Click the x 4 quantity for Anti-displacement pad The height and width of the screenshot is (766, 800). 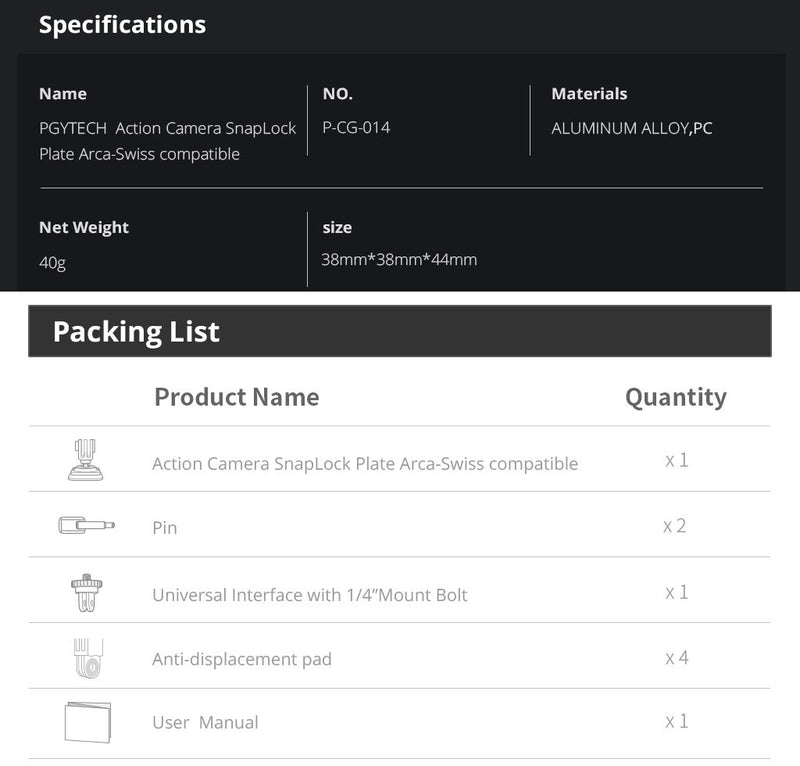[x=677, y=658]
